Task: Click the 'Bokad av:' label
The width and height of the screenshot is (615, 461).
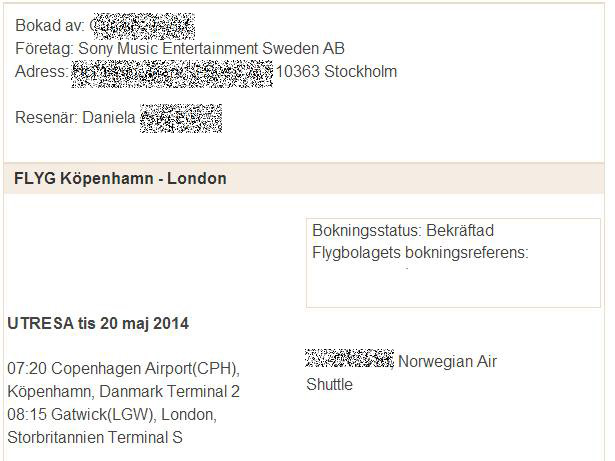Action: click(49, 26)
